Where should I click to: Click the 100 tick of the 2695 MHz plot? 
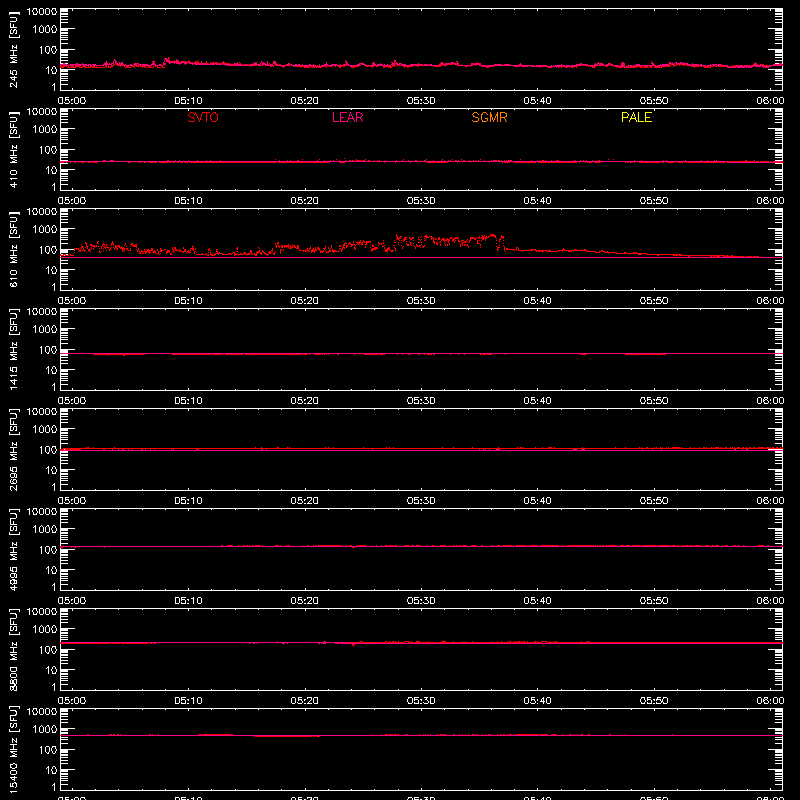[x=48, y=450]
